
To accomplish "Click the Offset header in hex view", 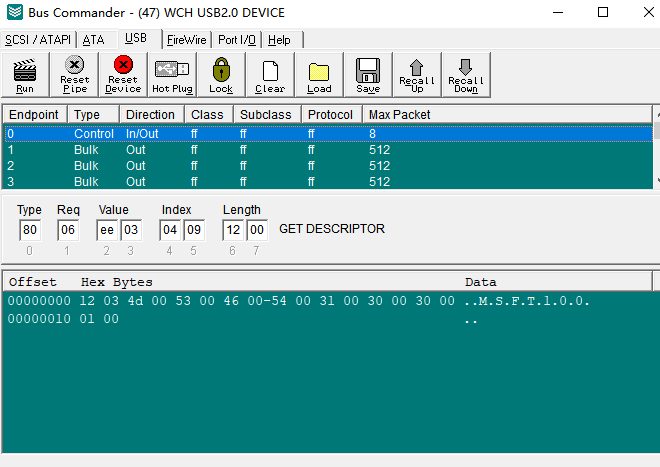I will click(x=33, y=282).
